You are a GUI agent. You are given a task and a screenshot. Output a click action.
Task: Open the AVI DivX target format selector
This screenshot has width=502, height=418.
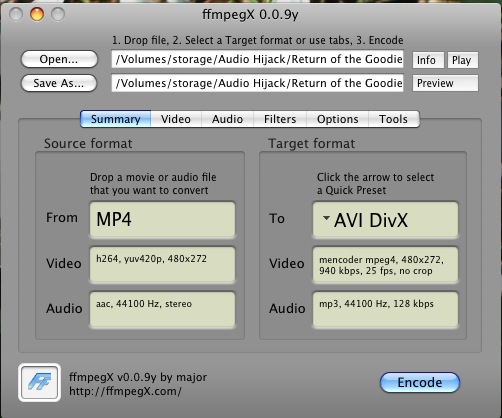(385, 219)
